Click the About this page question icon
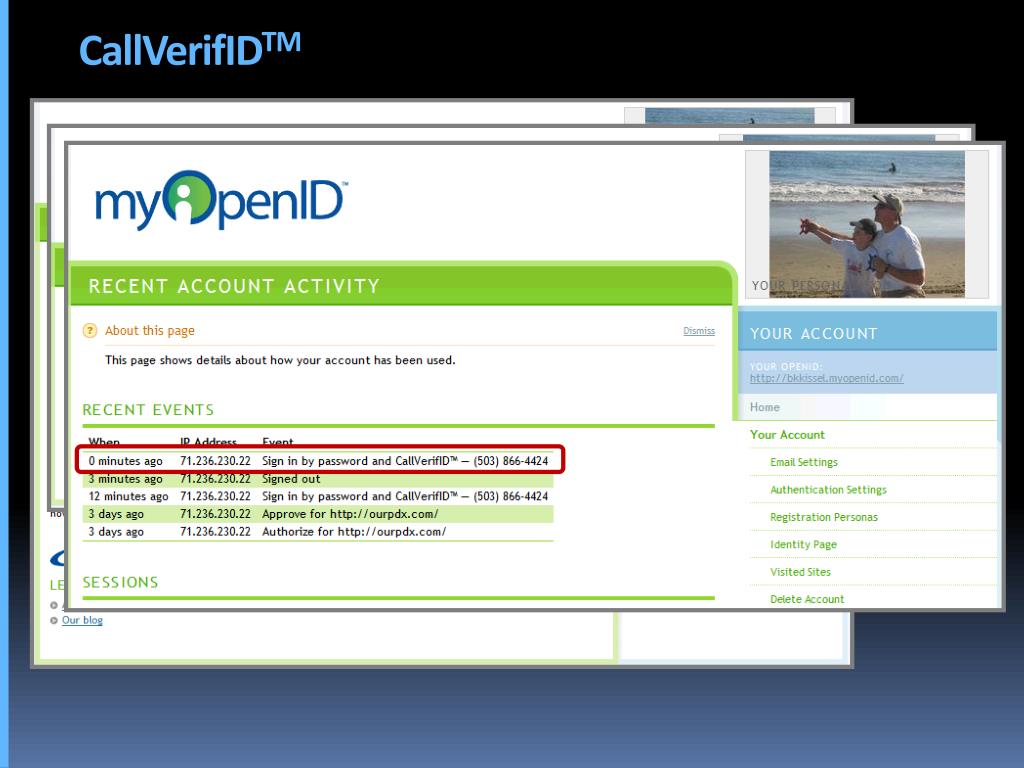 pos(90,331)
